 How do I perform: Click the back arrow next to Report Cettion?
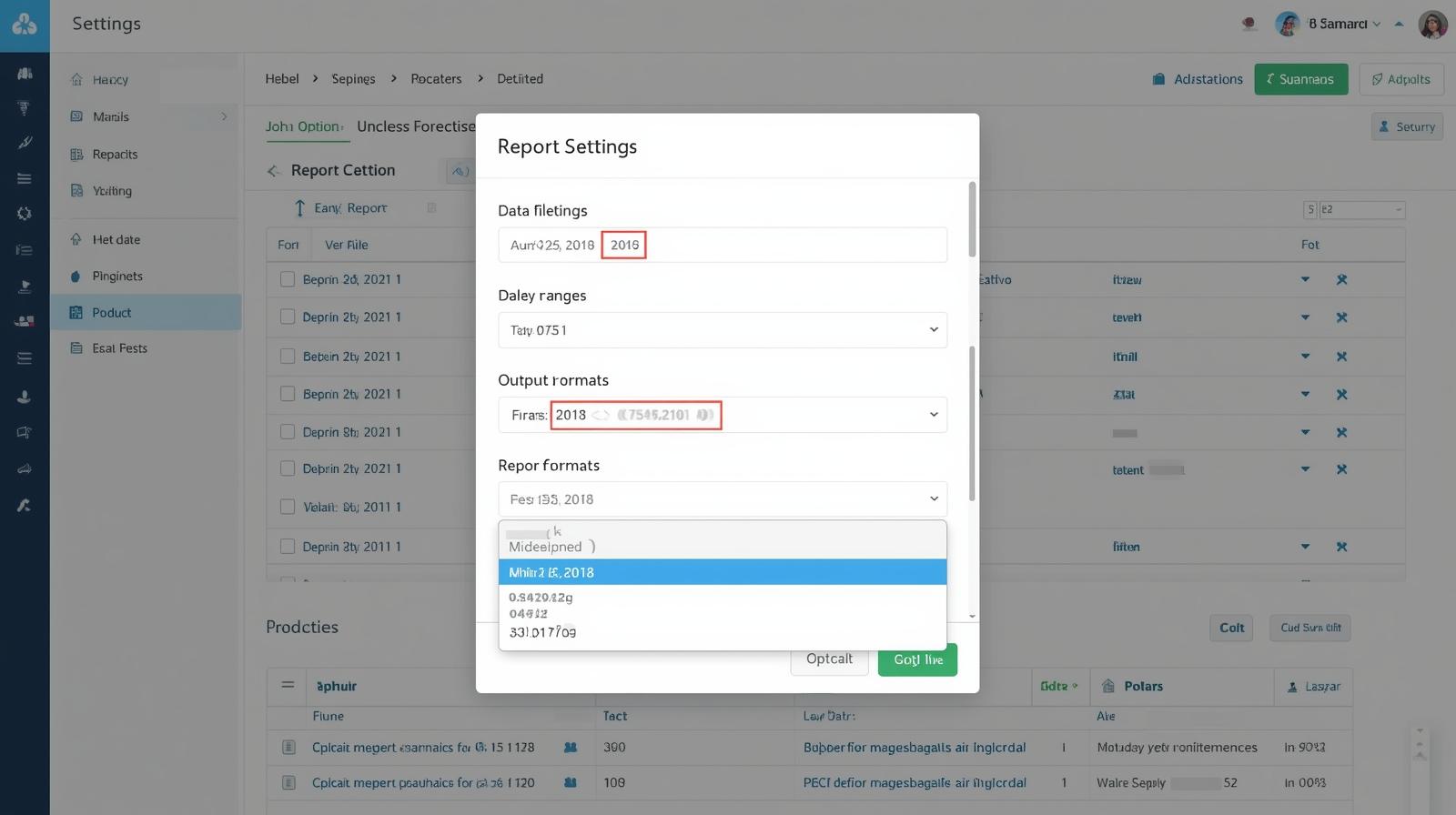[x=273, y=171]
